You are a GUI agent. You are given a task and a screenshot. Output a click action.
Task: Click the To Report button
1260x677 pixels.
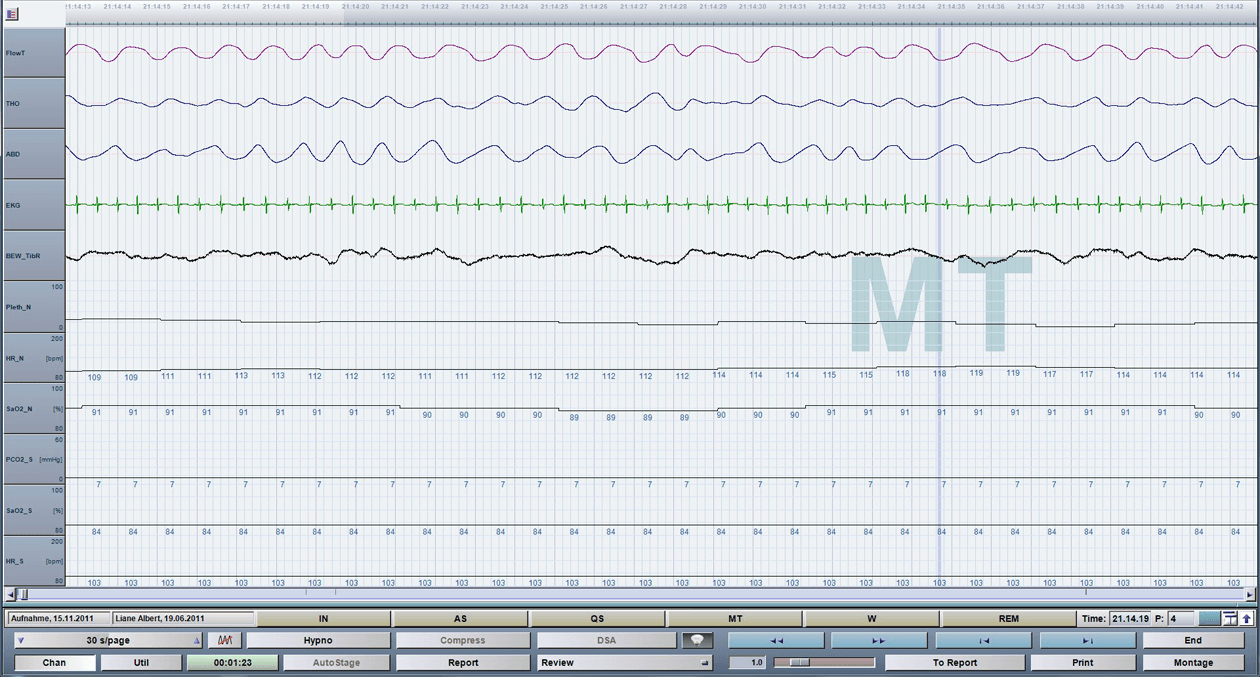955,662
